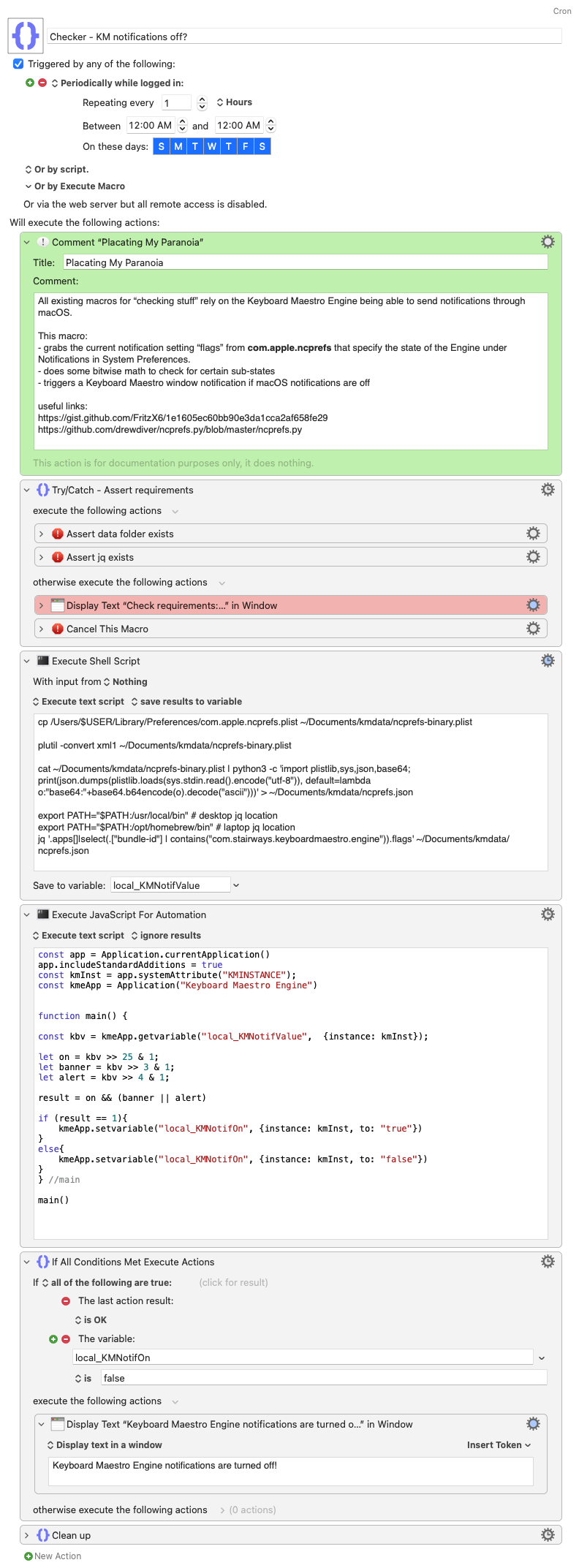Click the Repeating every stepper arrows
This screenshot has width=579, height=1568.
coord(203,103)
